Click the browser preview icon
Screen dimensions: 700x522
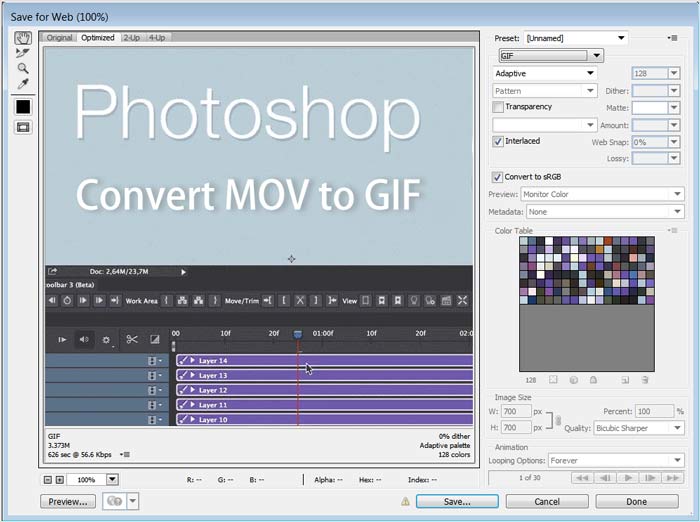coord(115,501)
